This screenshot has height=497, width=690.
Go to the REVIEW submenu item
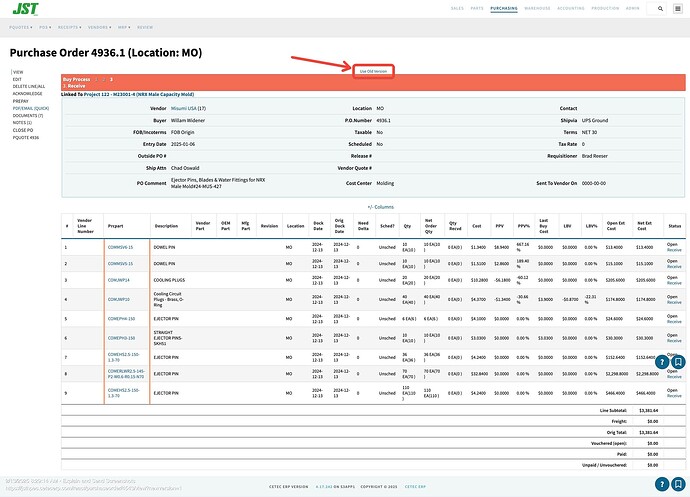pos(145,27)
